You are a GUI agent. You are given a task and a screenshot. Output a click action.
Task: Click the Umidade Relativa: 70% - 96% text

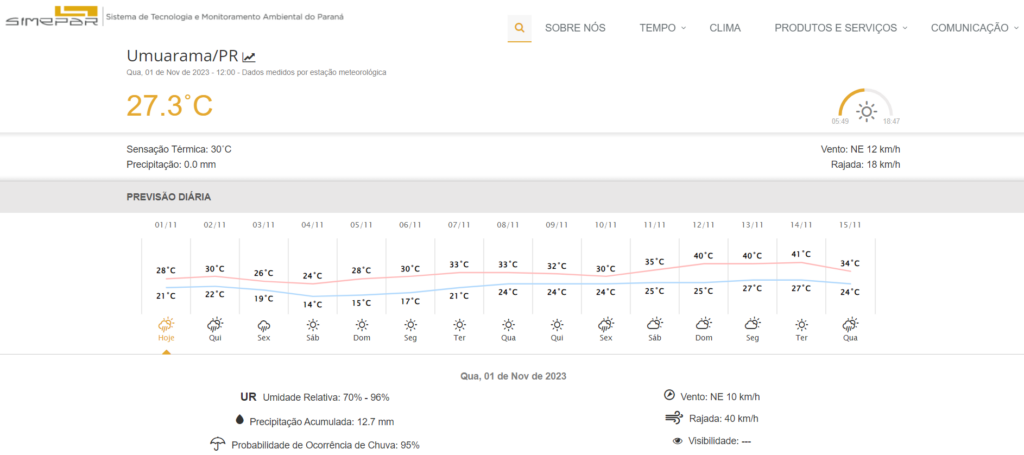coord(326,397)
